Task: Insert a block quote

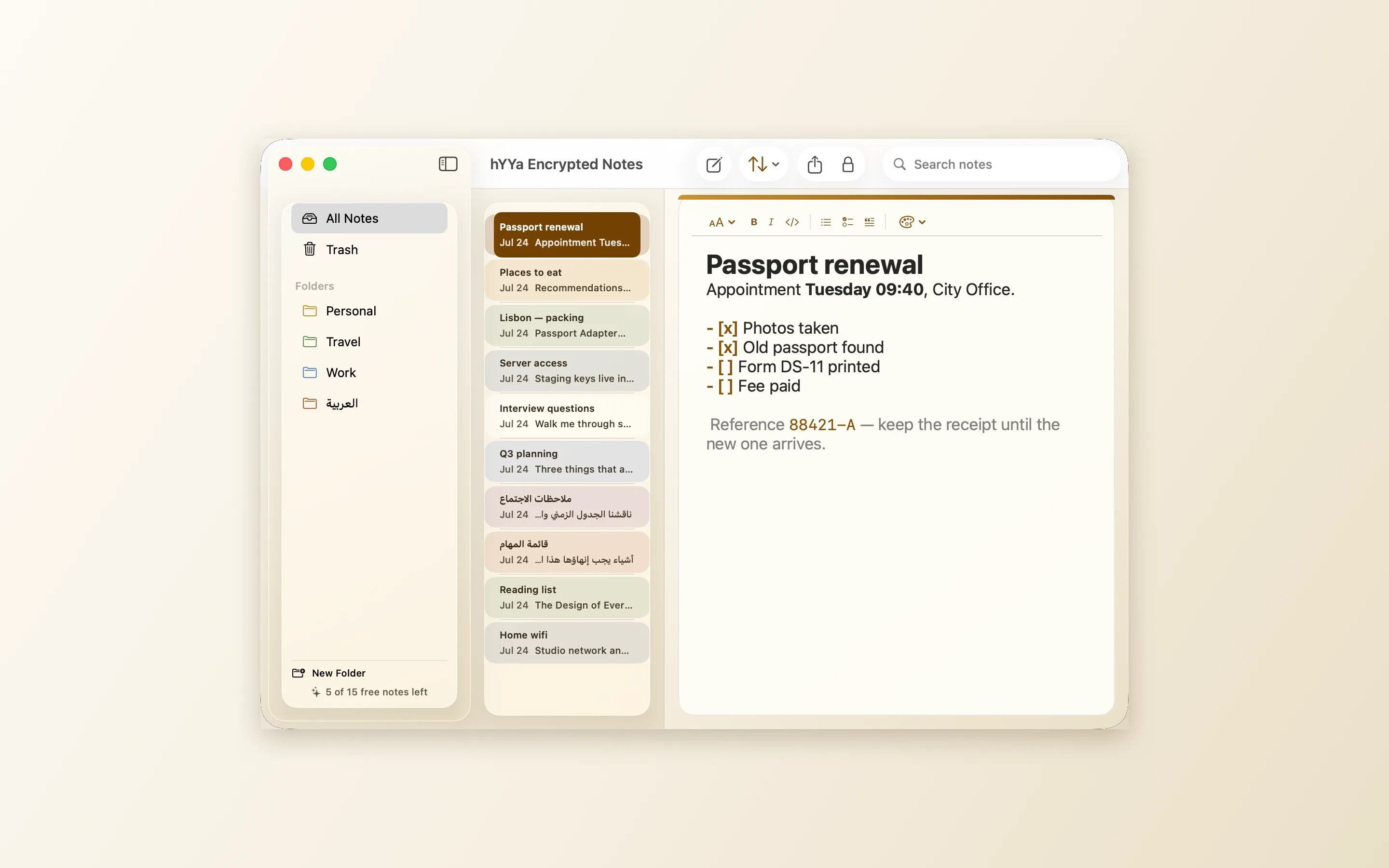Action: pos(870,222)
